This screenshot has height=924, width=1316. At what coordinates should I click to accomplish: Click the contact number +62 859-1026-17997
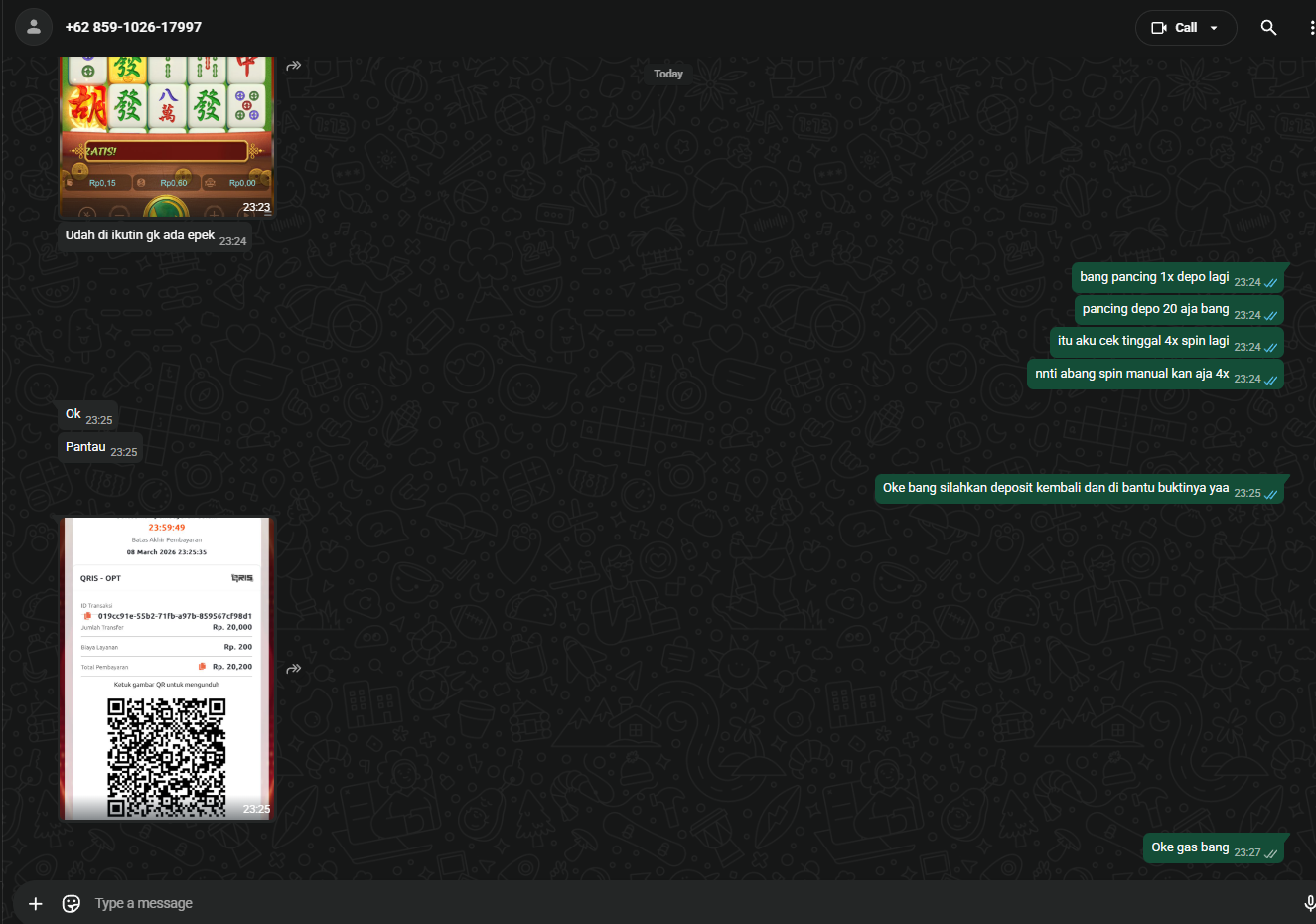(133, 27)
